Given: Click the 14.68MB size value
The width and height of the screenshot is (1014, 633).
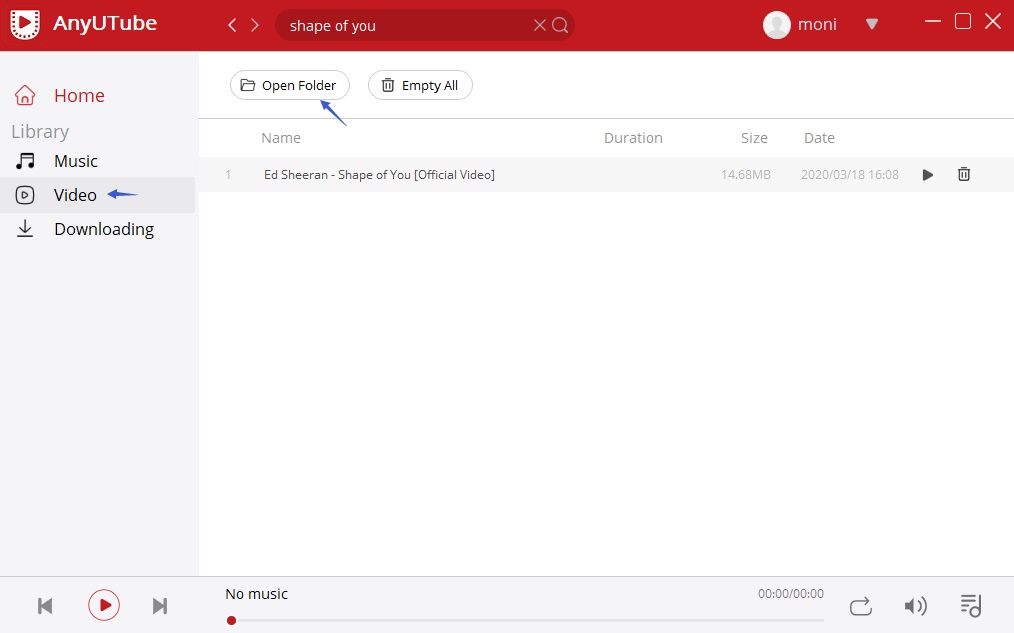Looking at the screenshot, I should pos(746,175).
